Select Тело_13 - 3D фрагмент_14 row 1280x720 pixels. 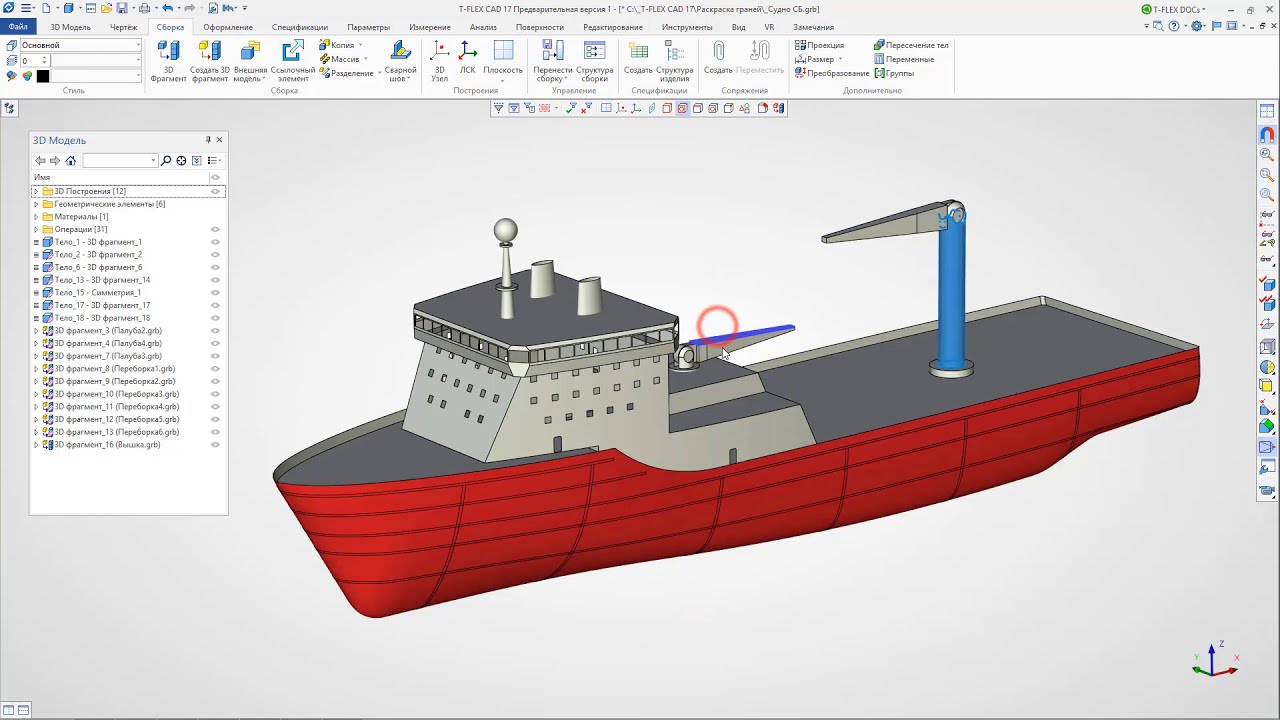point(128,280)
